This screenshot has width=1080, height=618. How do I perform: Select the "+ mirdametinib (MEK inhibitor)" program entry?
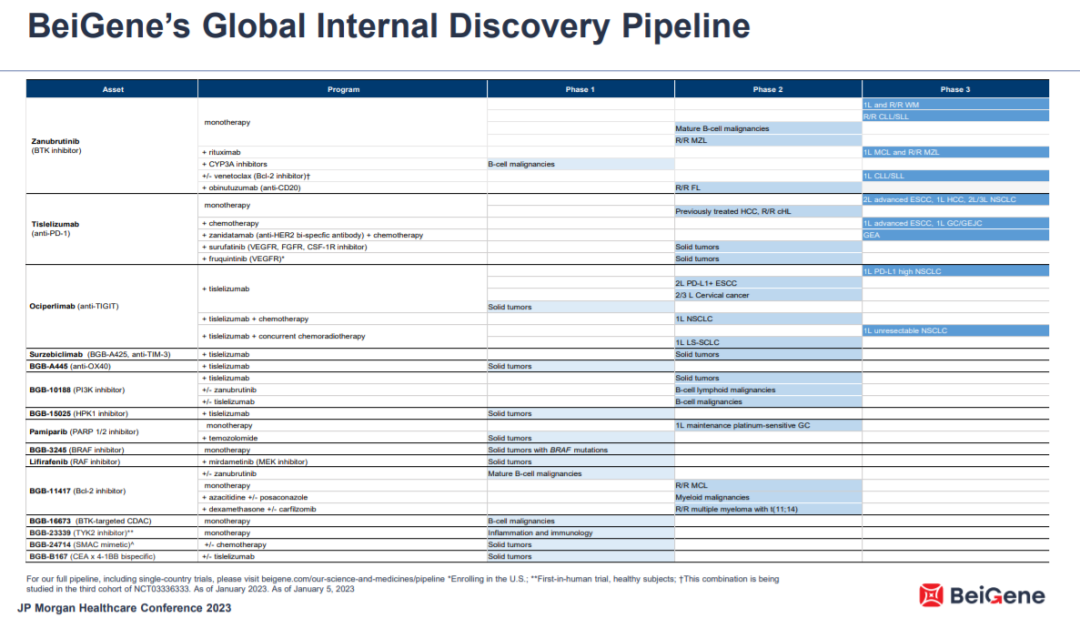(x=254, y=462)
